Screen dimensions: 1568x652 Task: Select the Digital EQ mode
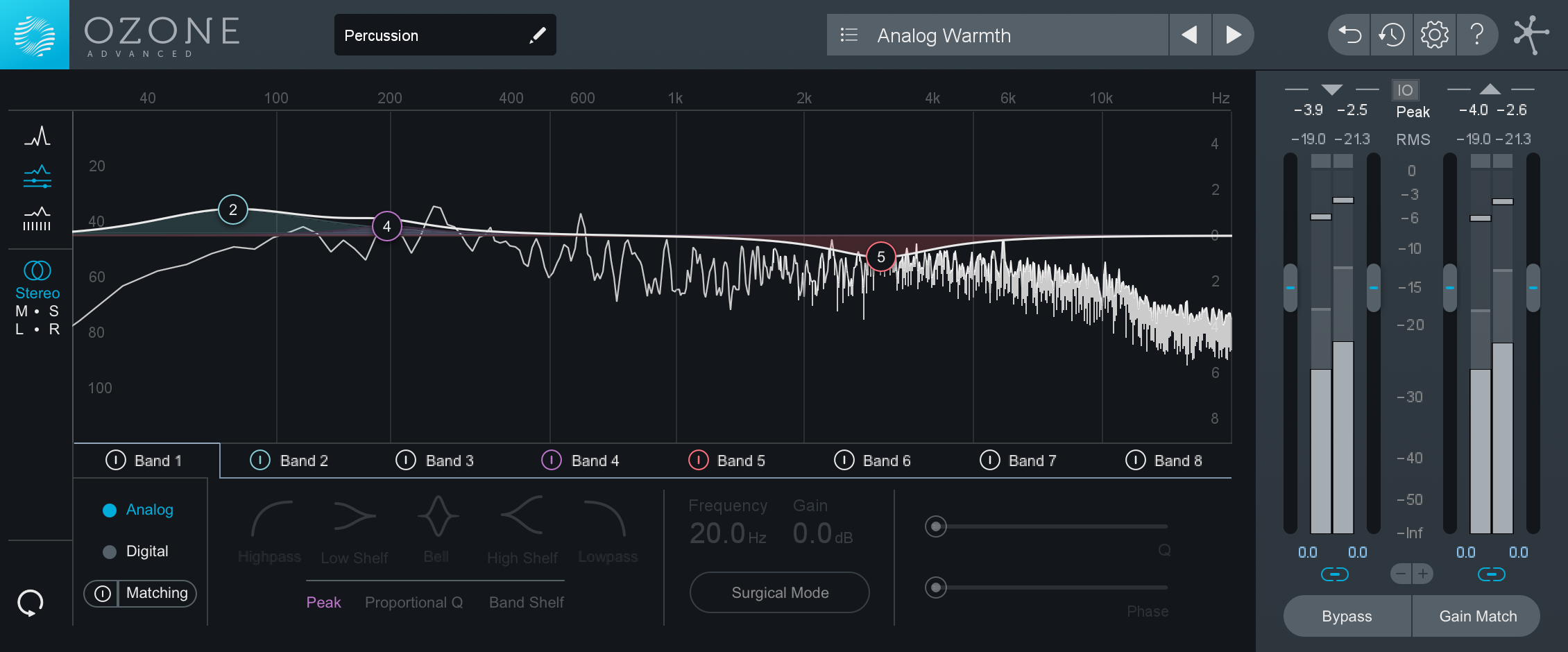point(135,551)
